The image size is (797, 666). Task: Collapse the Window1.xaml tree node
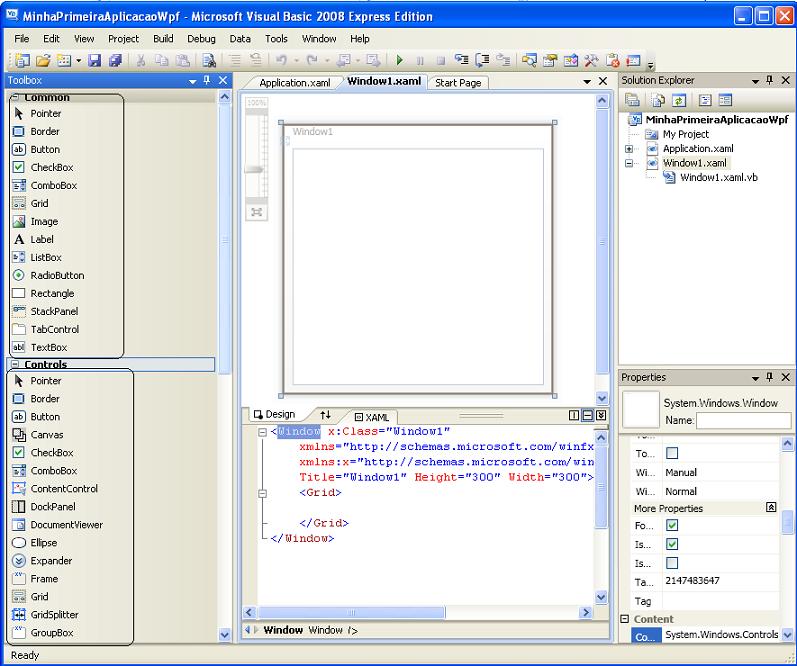pyautogui.click(x=629, y=163)
